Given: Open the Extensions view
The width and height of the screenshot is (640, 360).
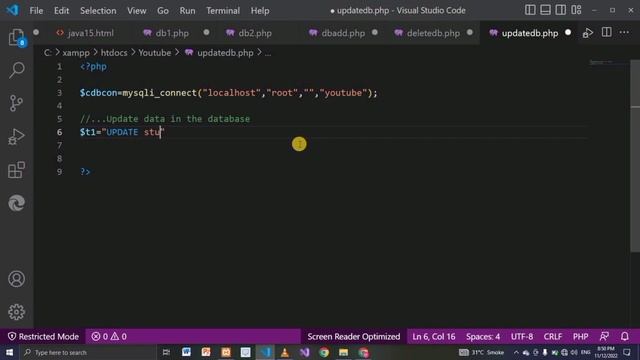Looking at the screenshot, I should [16, 170].
